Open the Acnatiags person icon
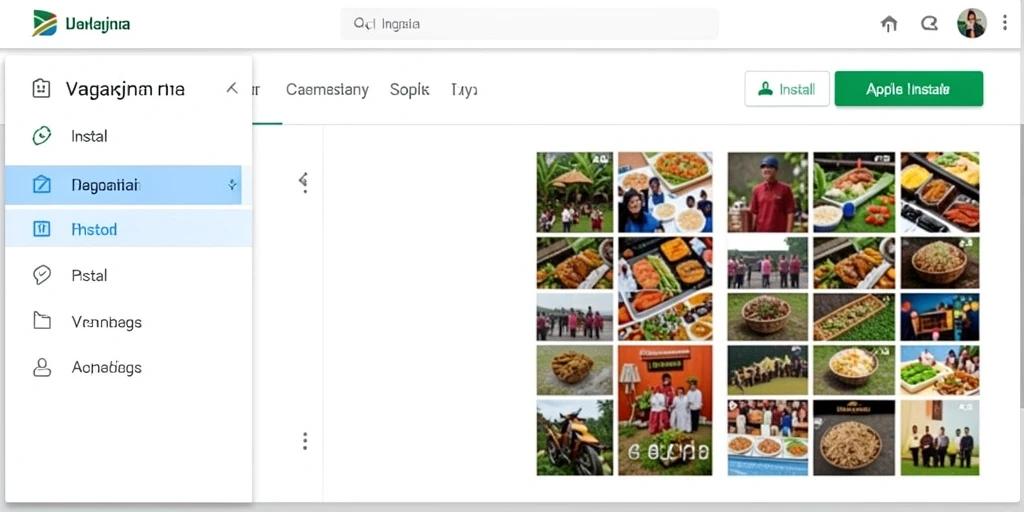The width and height of the screenshot is (1024, 512). (42, 367)
